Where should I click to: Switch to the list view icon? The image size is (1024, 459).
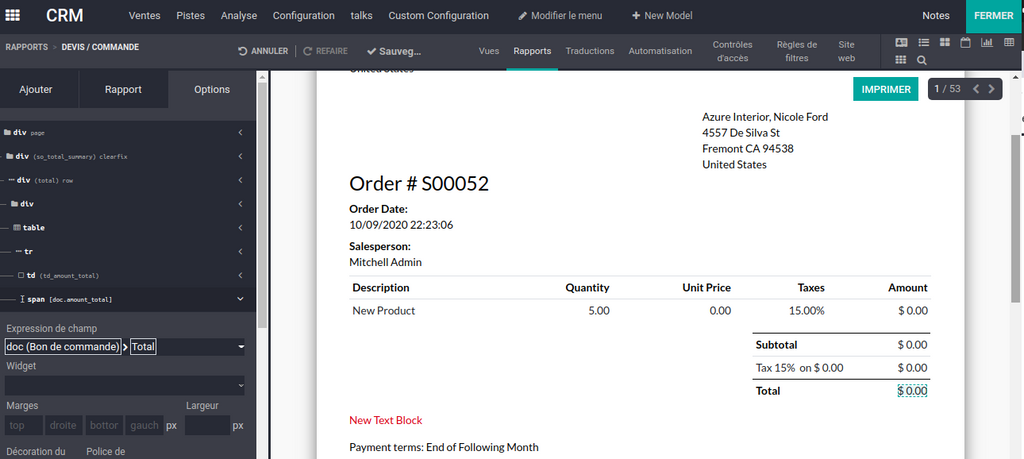pyautogui.click(x=923, y=43)
